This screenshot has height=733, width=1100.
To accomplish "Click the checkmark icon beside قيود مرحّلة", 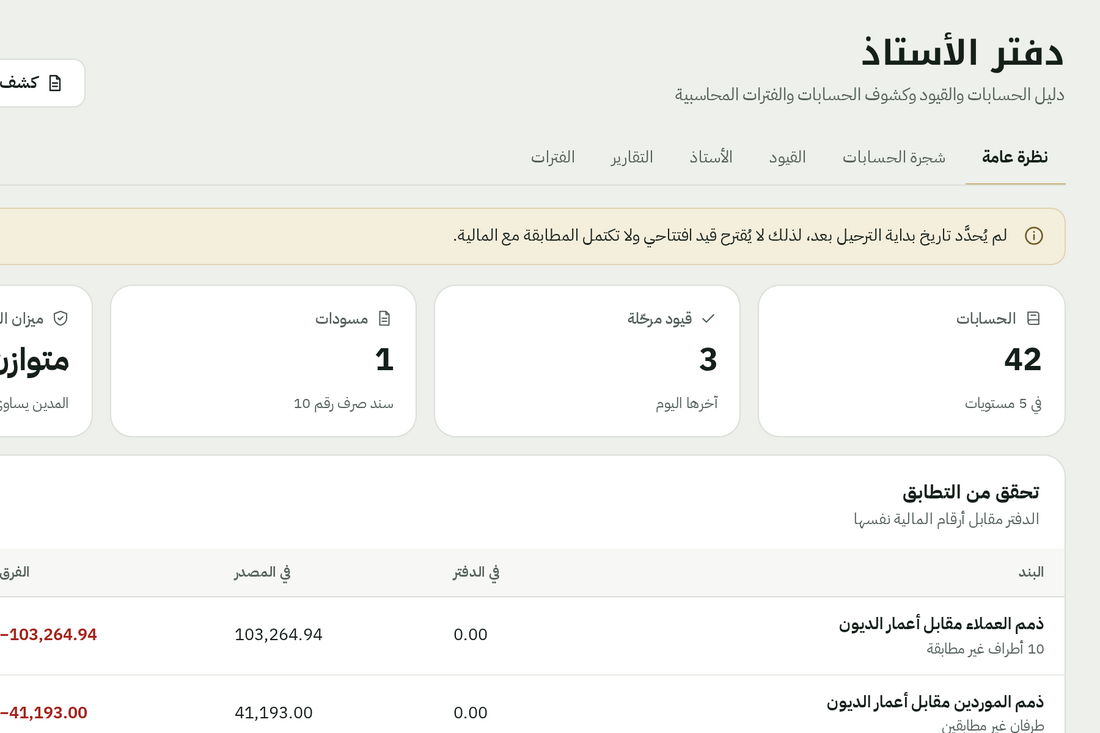I will pos(708,318).
